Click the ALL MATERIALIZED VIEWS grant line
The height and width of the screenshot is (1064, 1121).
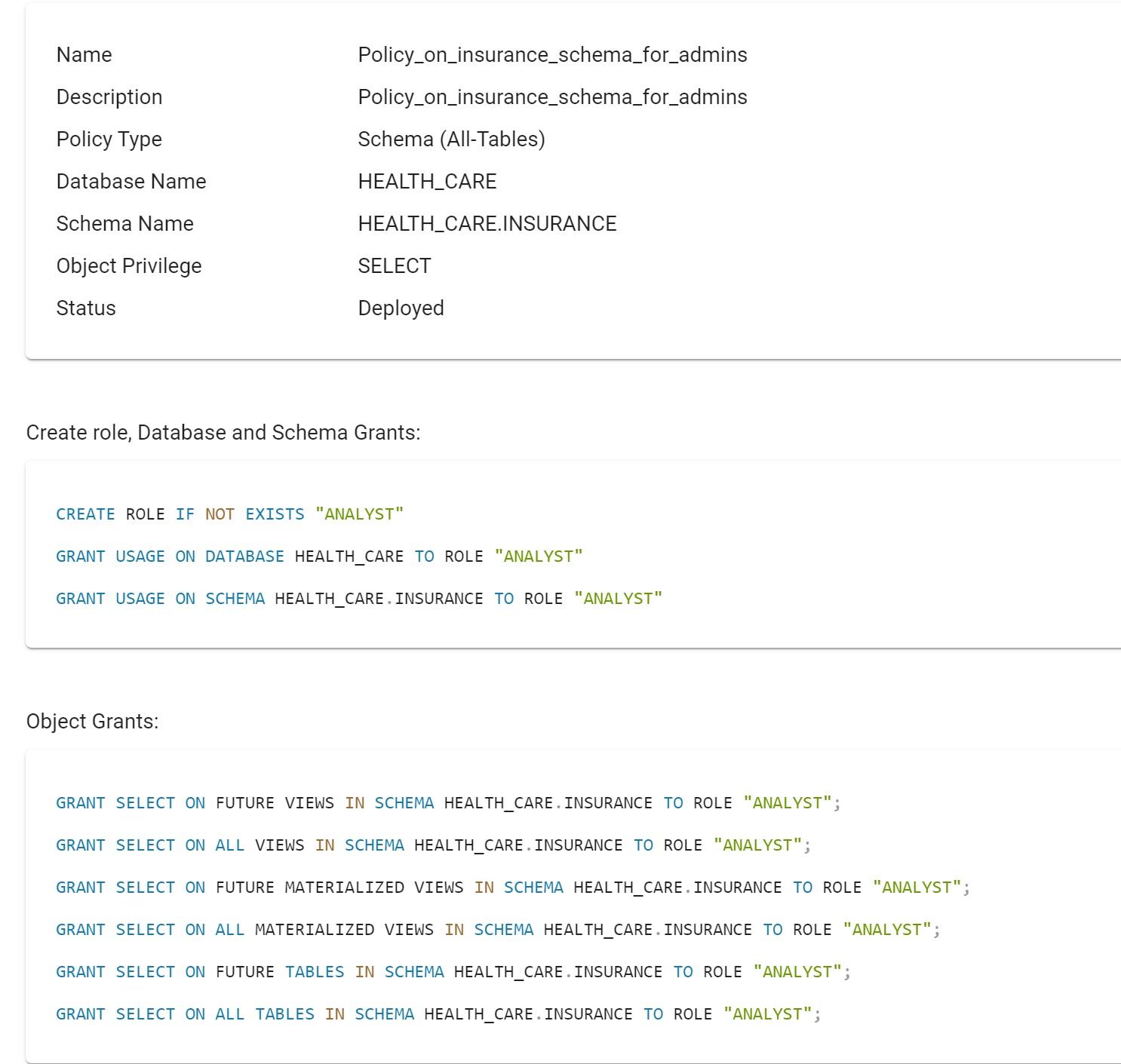point(499,930)
